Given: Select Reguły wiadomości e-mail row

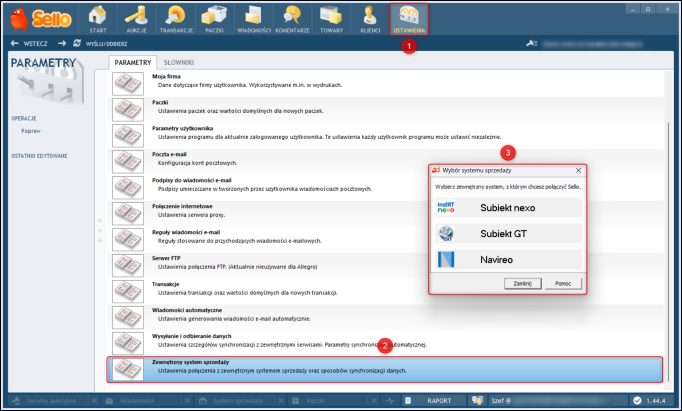Looking at the screenshot, I should 385,239.
